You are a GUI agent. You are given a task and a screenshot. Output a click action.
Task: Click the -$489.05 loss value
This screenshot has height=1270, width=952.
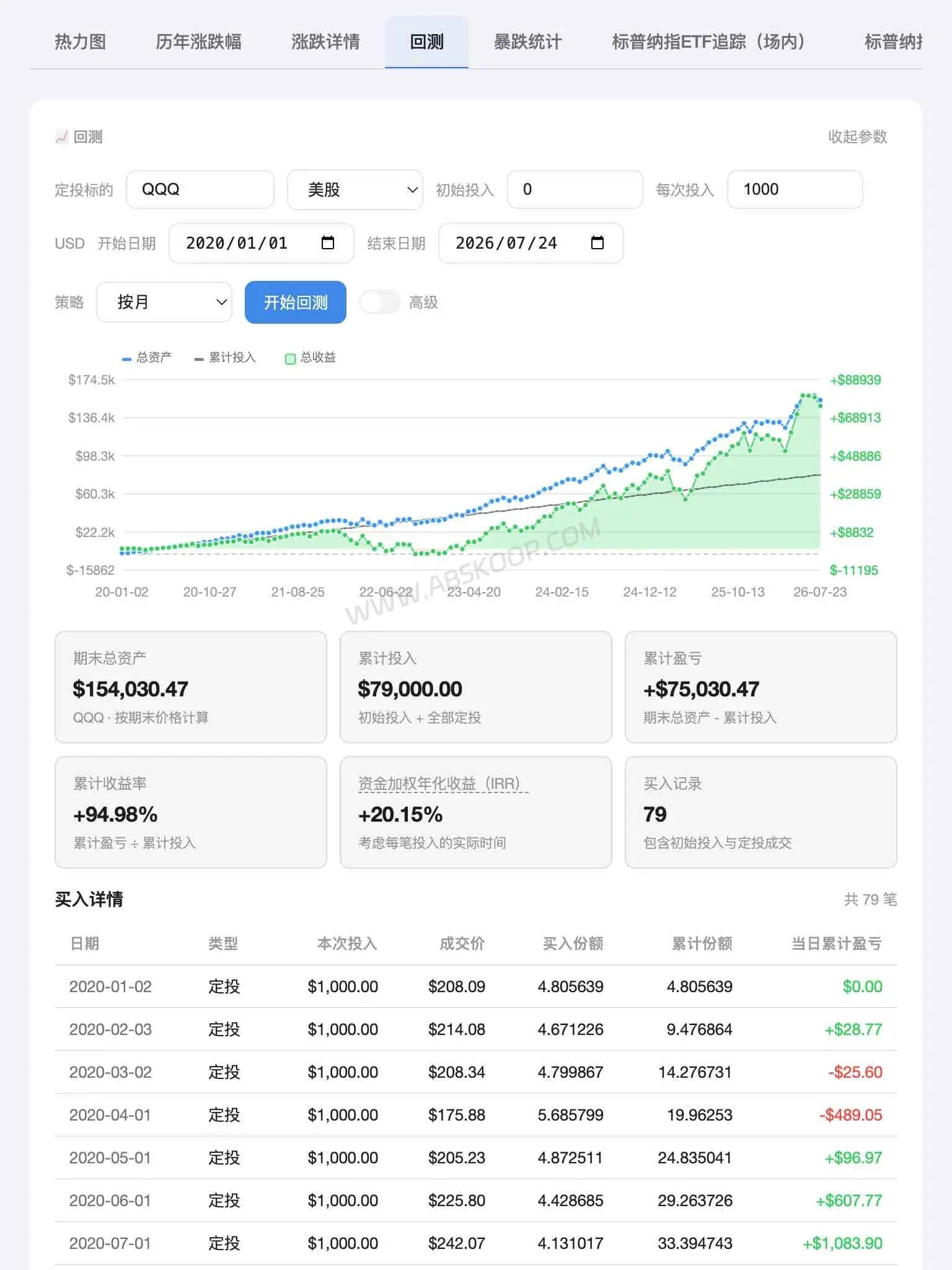[850, 1115]
